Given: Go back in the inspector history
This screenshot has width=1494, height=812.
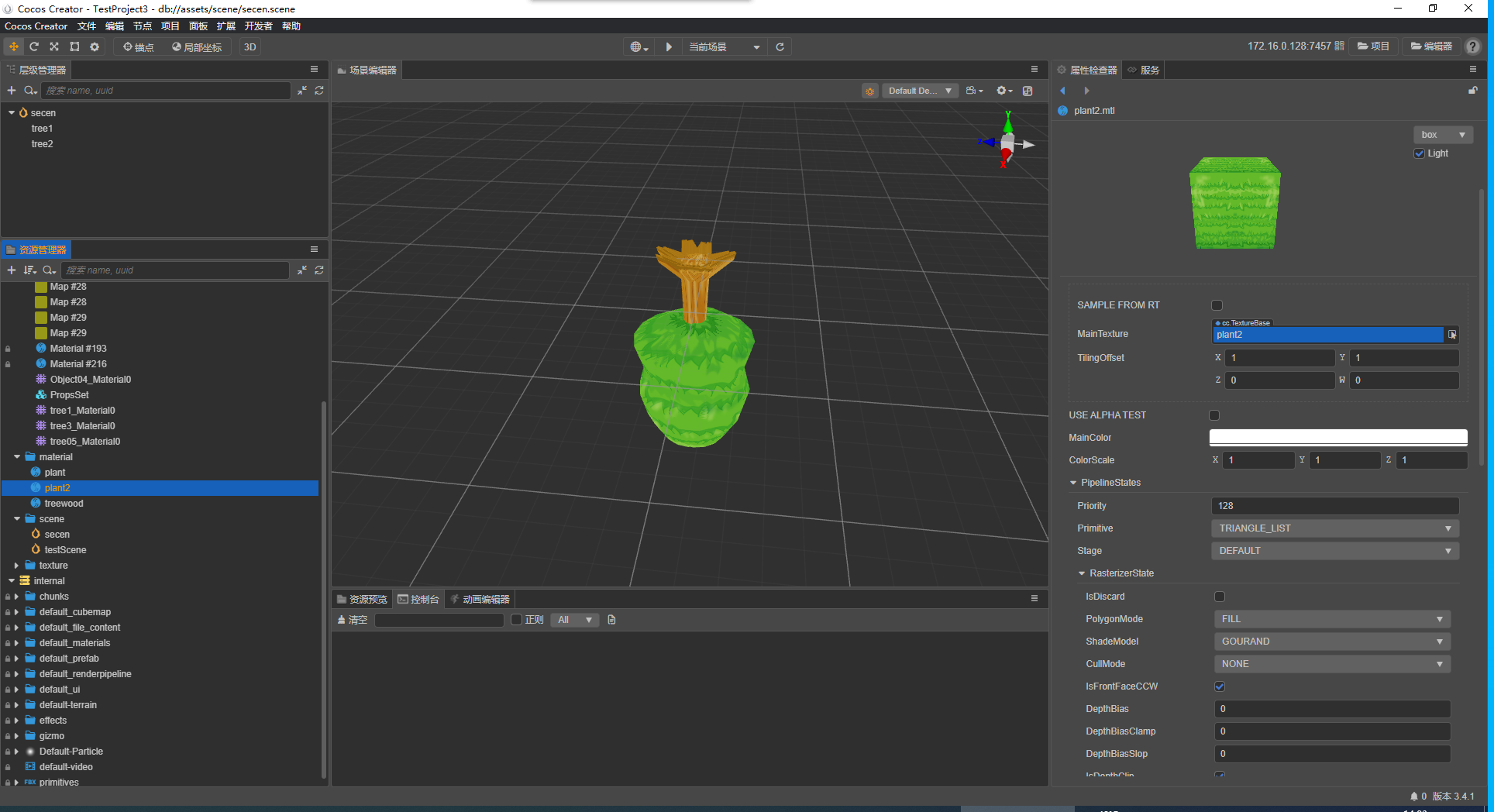Looking at the screenshot, I should click(x=1063, y=91).
